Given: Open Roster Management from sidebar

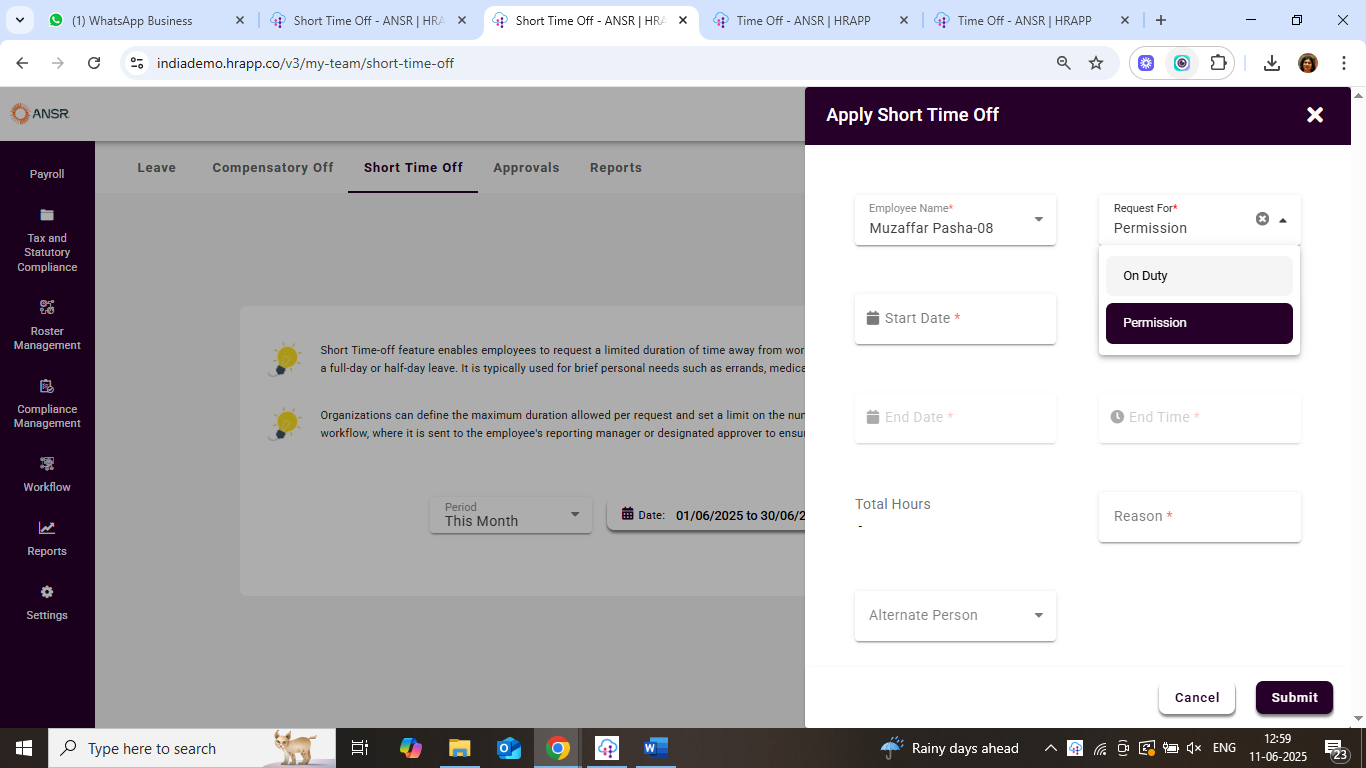Looking at the screenshot, I should click(47, 307).
